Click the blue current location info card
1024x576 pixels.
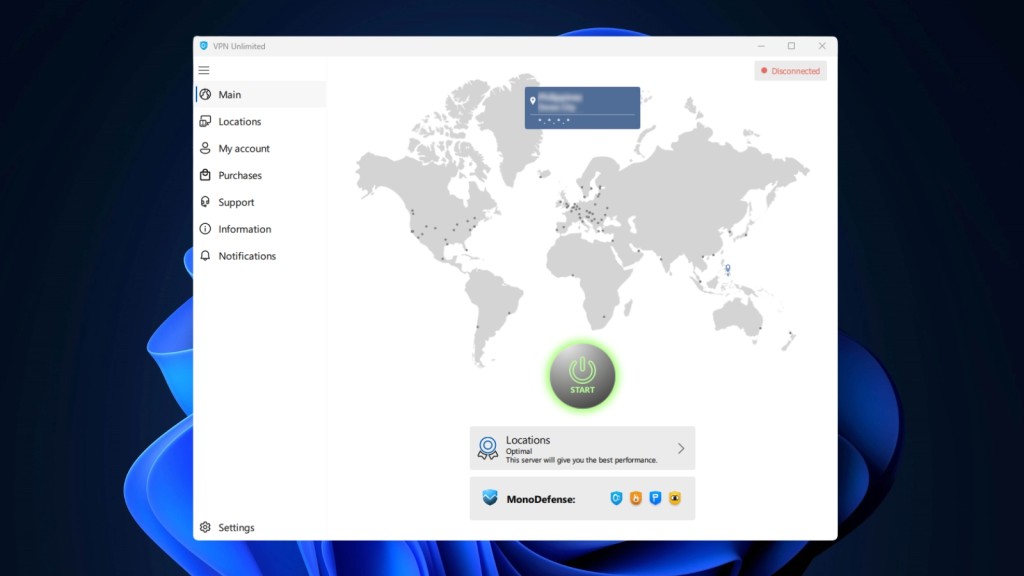(x=582, y=107)
